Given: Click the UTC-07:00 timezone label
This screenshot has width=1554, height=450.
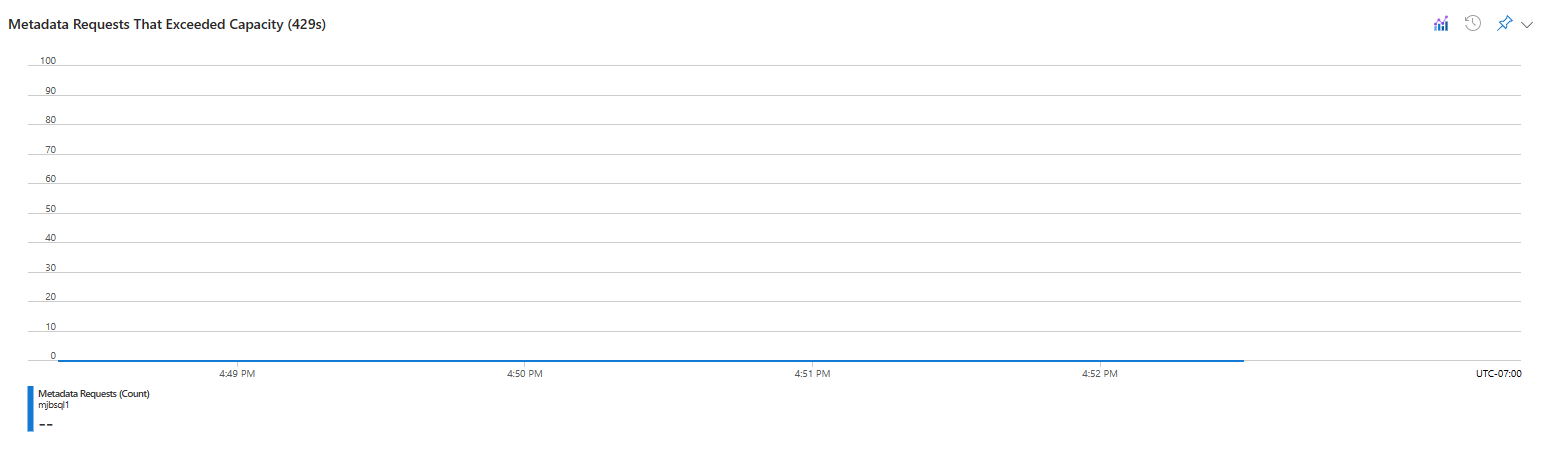Looking at the screenshot, I should point(1498,374).
